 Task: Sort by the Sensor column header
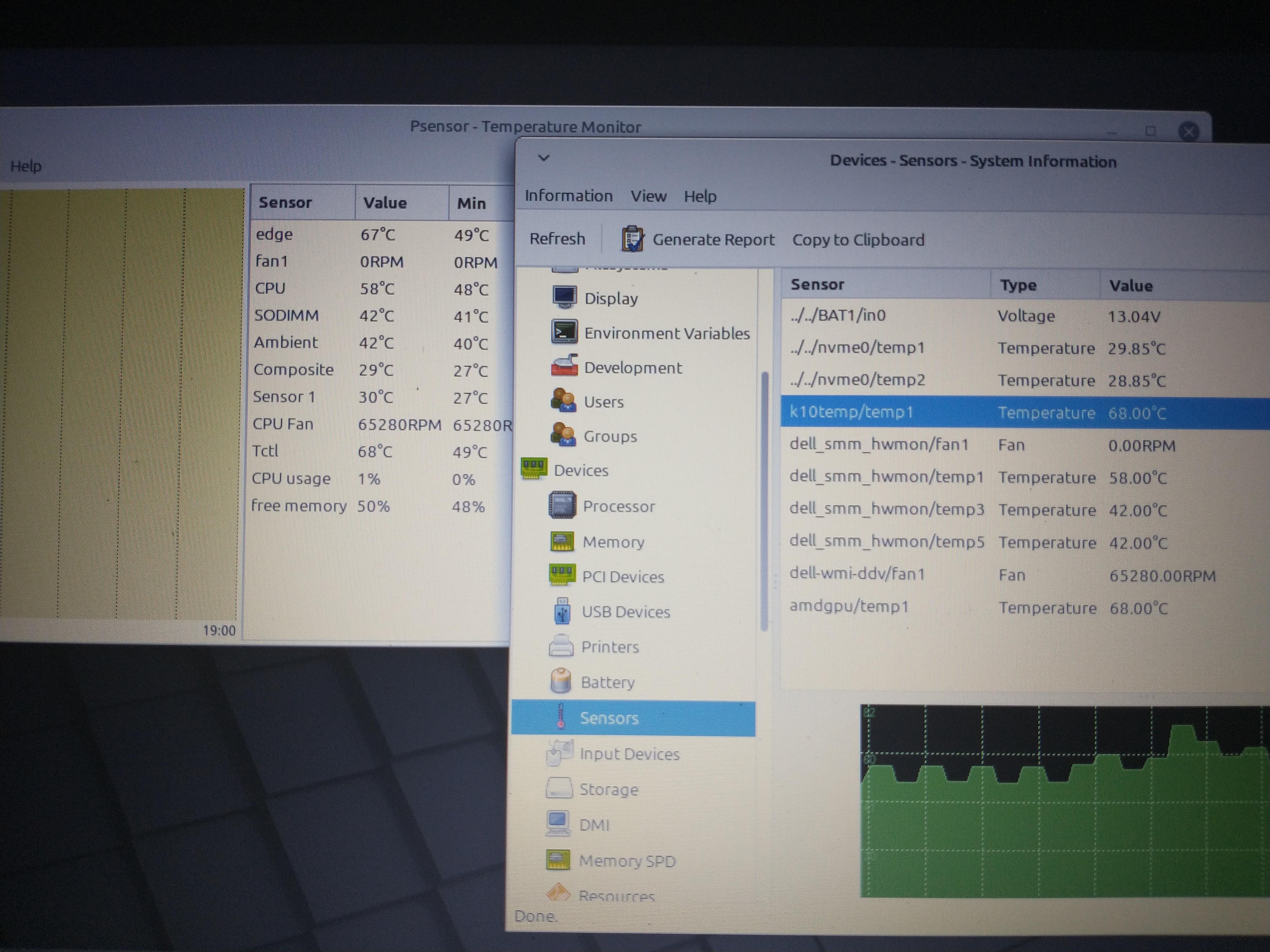point(817,285)
